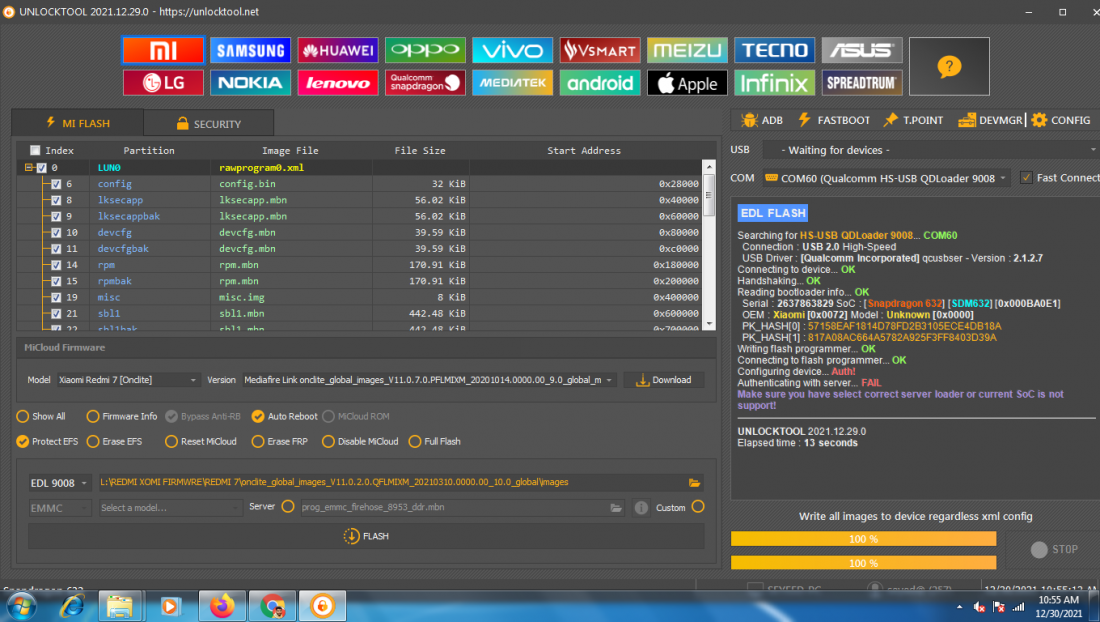This screenshot has height=622, width=1100.
Task: Open the DEVMGR tab
Action: (991, 121)
